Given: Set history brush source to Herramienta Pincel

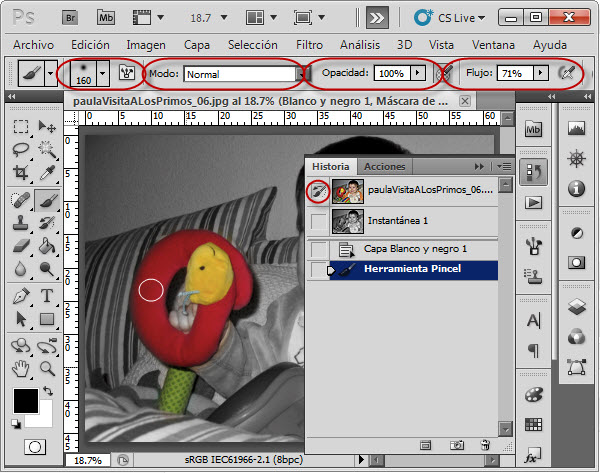Looking at the screenshot, I should (319, 270).
